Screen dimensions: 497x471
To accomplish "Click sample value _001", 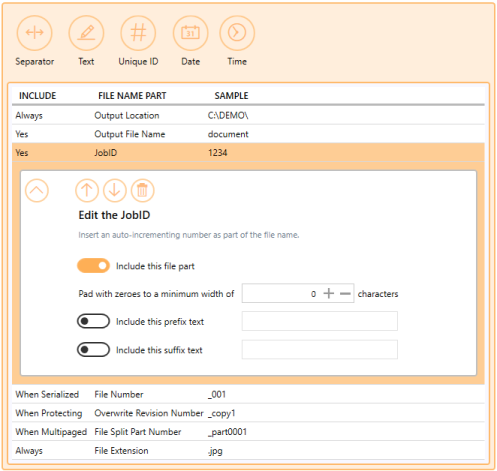I will click(217, 394).
